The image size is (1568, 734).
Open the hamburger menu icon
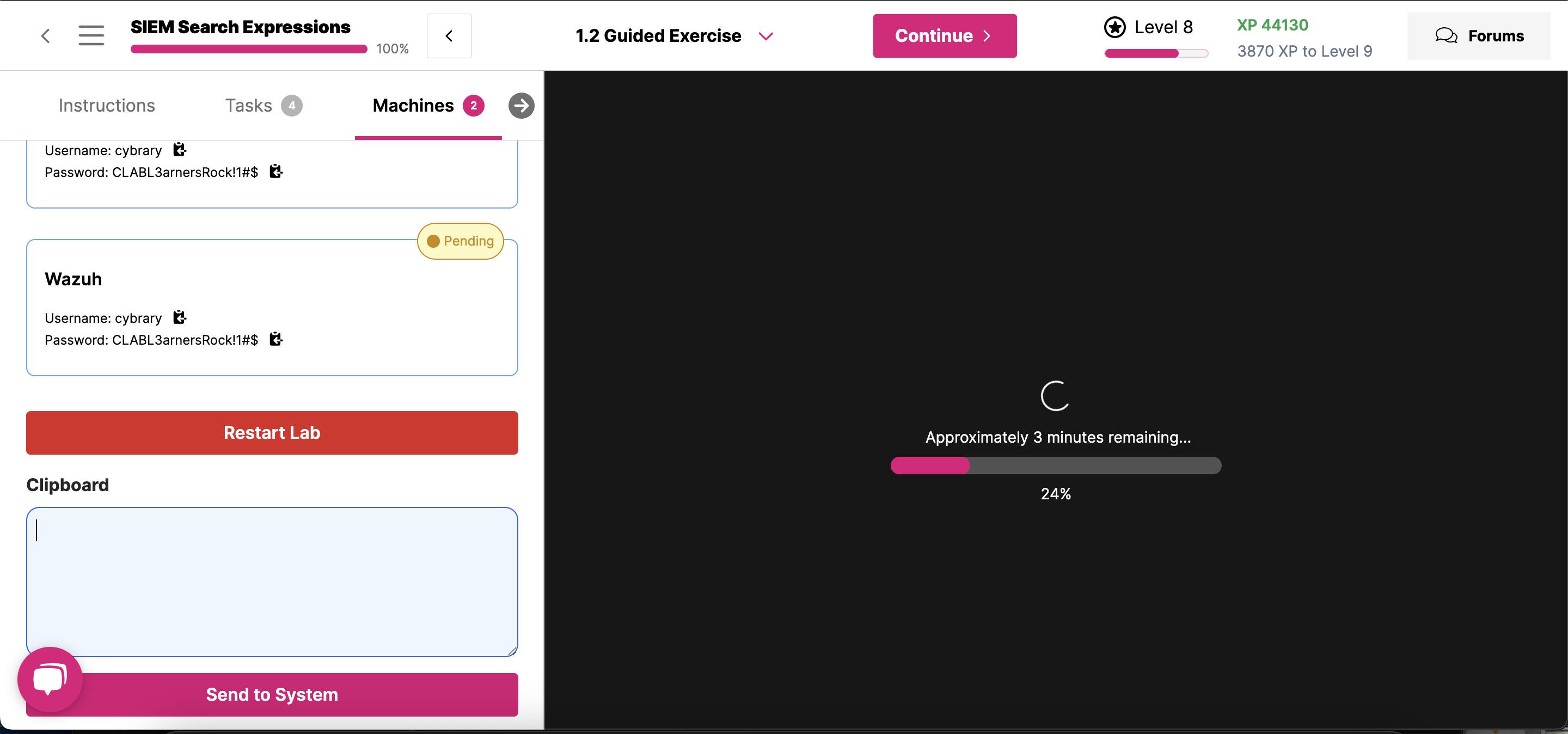91,36
